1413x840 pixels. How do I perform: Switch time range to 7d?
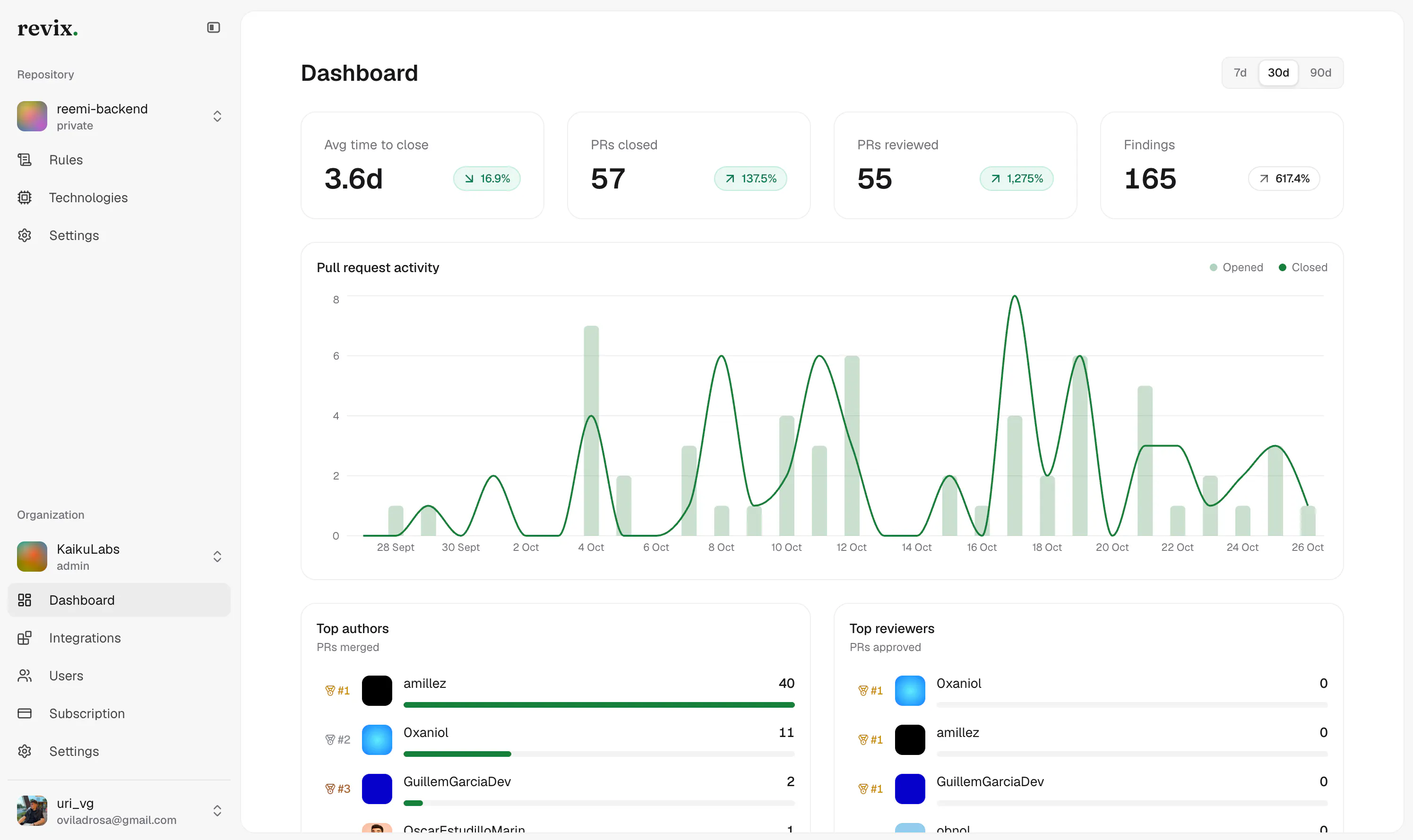(x=1240, y=72)
